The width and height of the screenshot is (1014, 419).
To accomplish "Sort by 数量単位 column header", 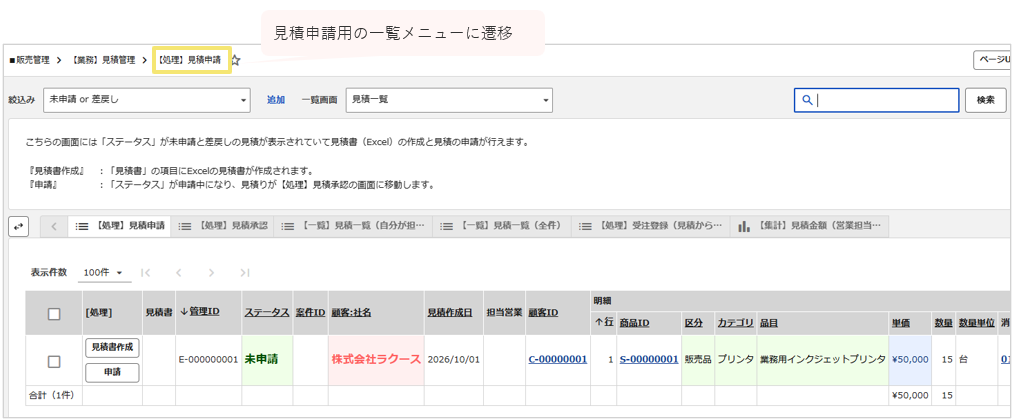I will (976, 323).
